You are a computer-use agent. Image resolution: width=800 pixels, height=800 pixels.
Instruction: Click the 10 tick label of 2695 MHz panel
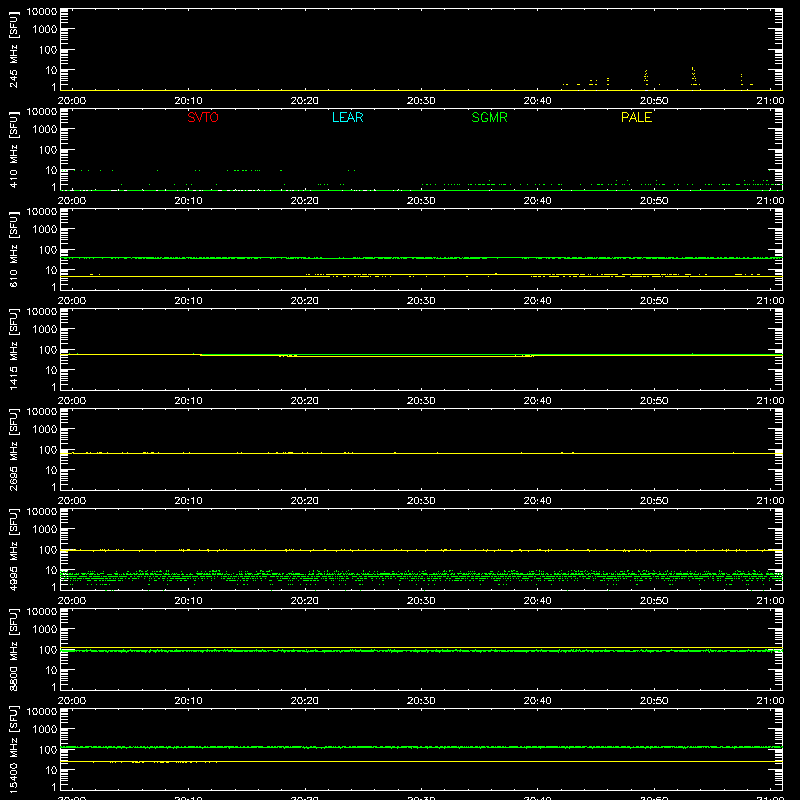51,470
